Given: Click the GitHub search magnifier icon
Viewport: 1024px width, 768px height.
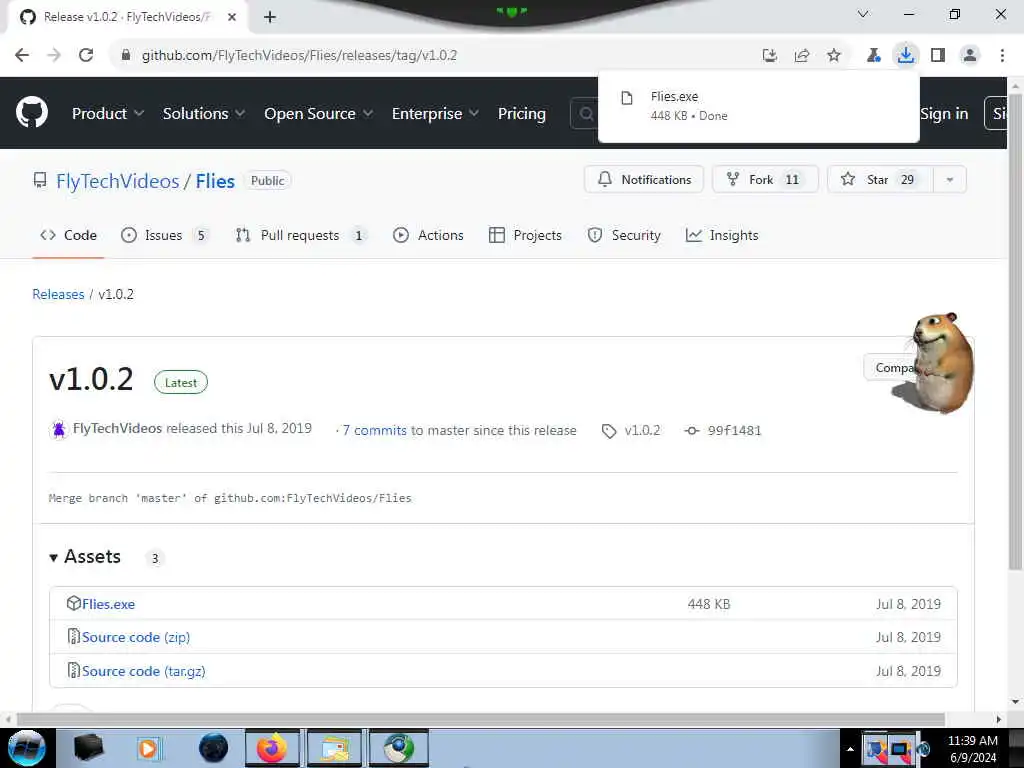Looking at the screenshot, I should pos(586,114).
